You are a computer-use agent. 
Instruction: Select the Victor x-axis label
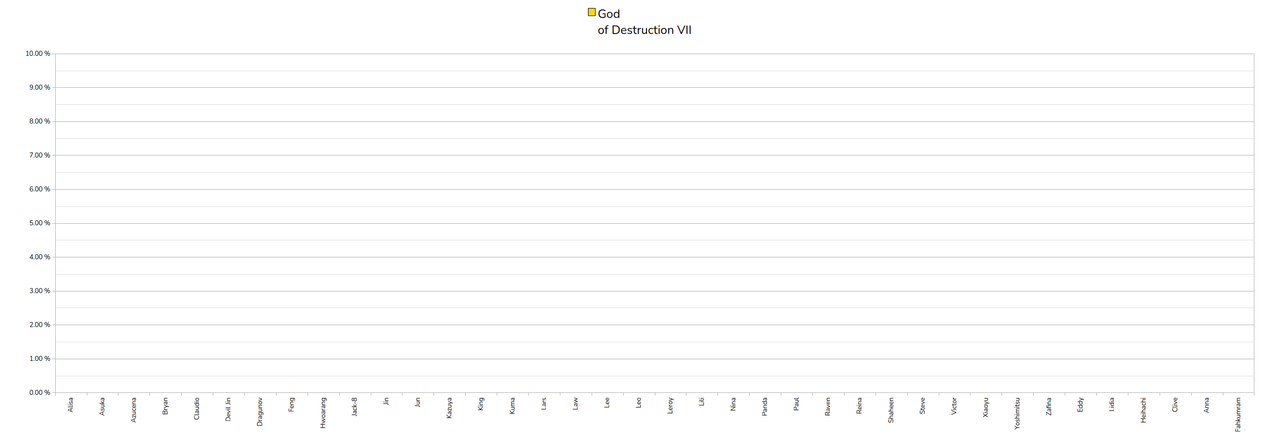954,406
